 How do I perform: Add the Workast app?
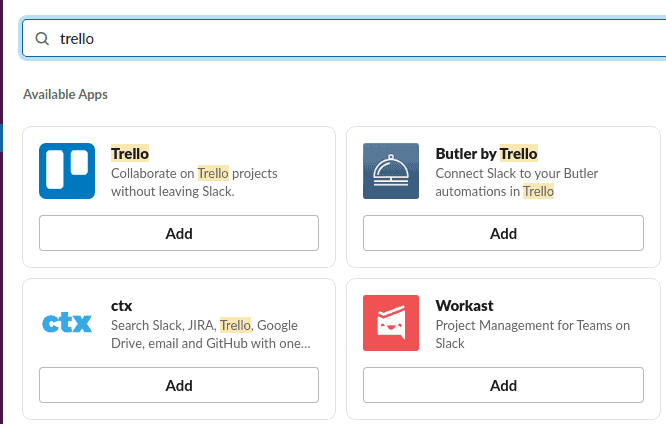click(503, 385)
